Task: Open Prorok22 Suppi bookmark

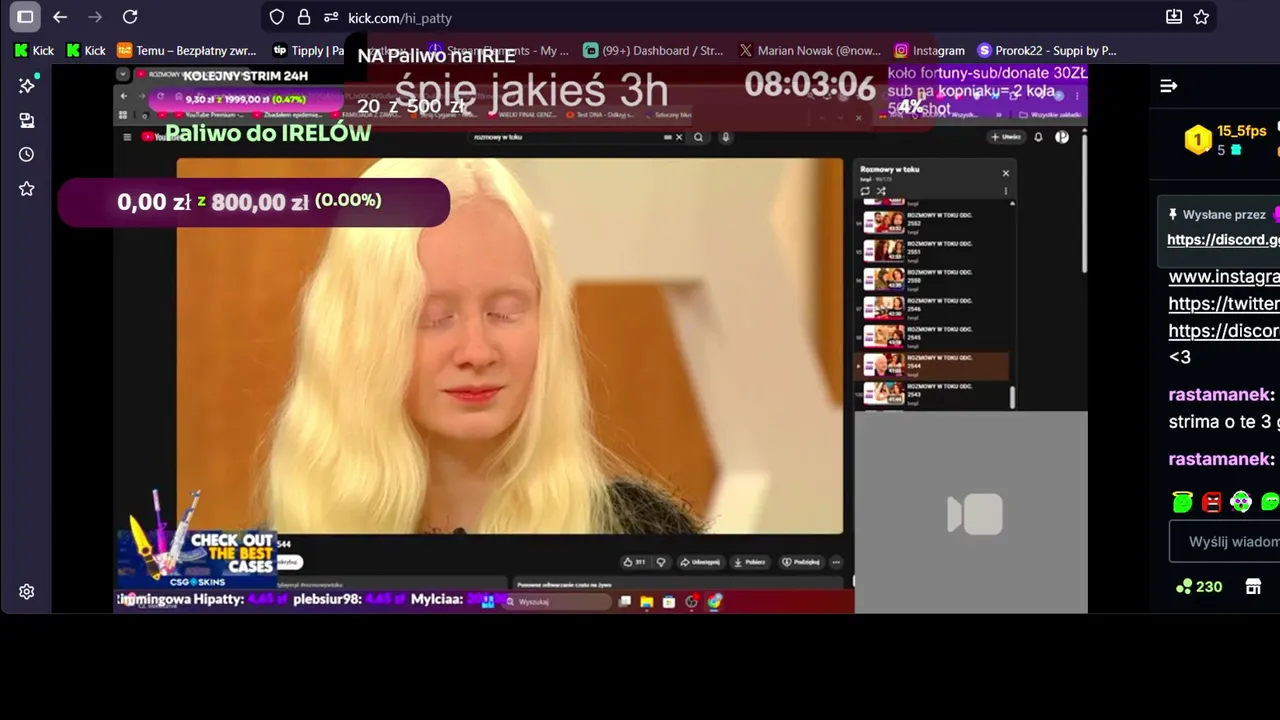Action: (x=1047, y=50)
